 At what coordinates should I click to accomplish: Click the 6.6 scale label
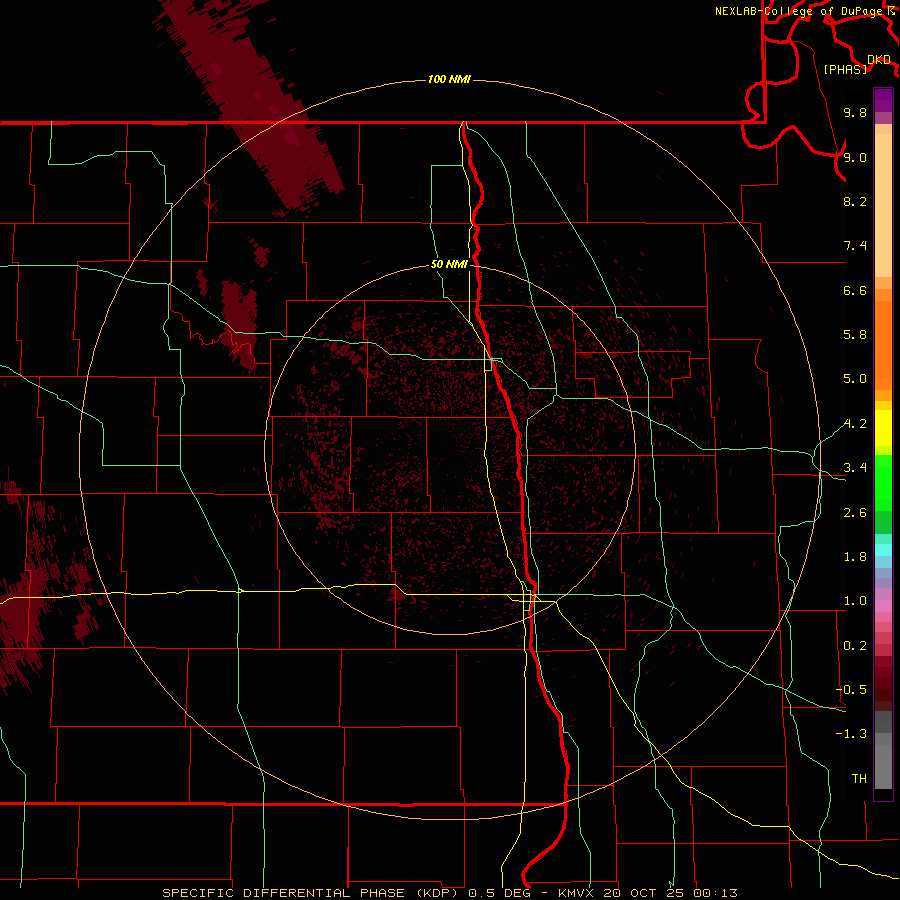[x=855, y=290]
